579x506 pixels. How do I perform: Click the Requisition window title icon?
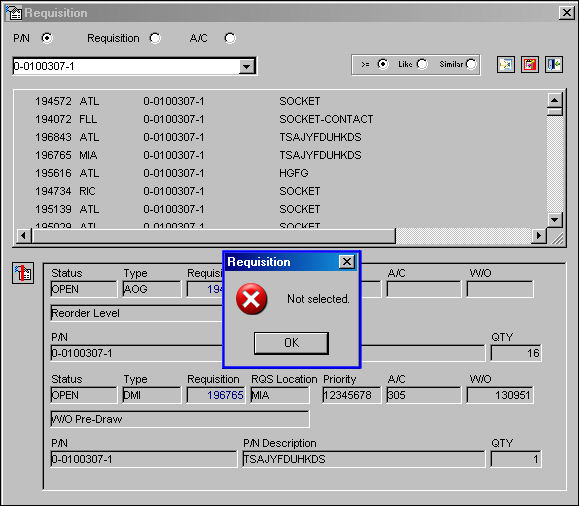(x=14, y=13)
